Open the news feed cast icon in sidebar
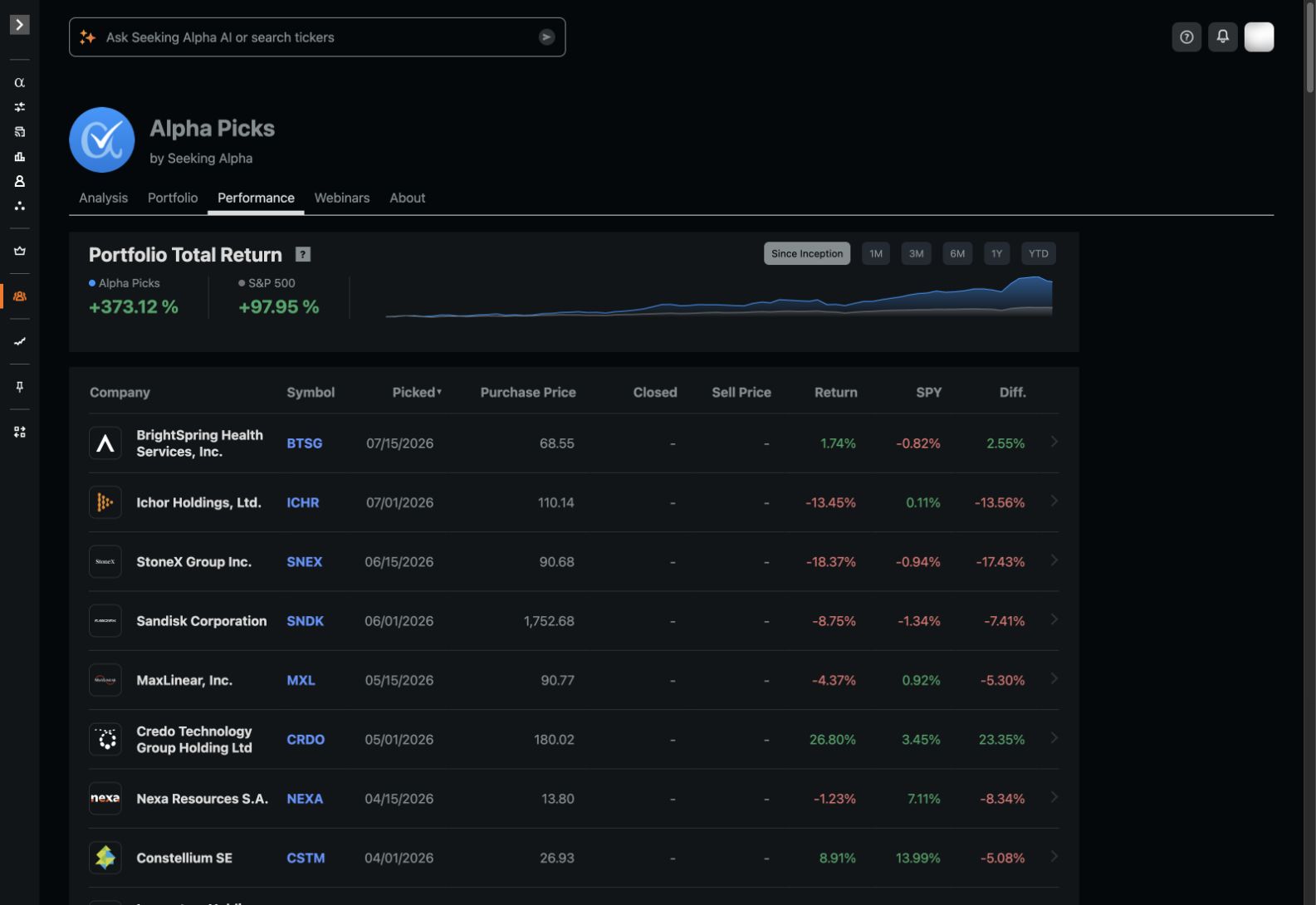 pyautogui.click(x=19, y=132)
